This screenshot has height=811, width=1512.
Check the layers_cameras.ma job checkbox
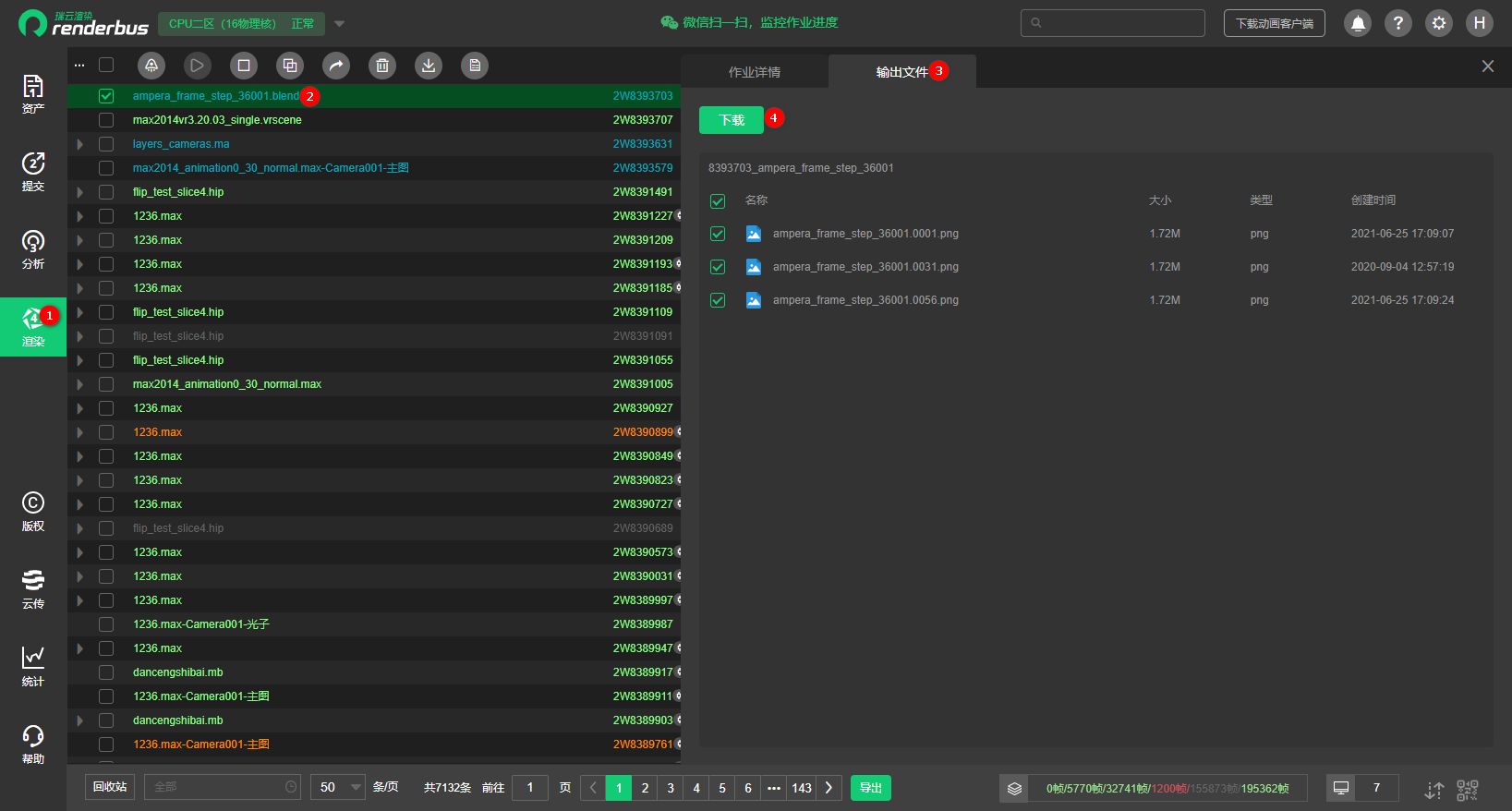[106, 144]
